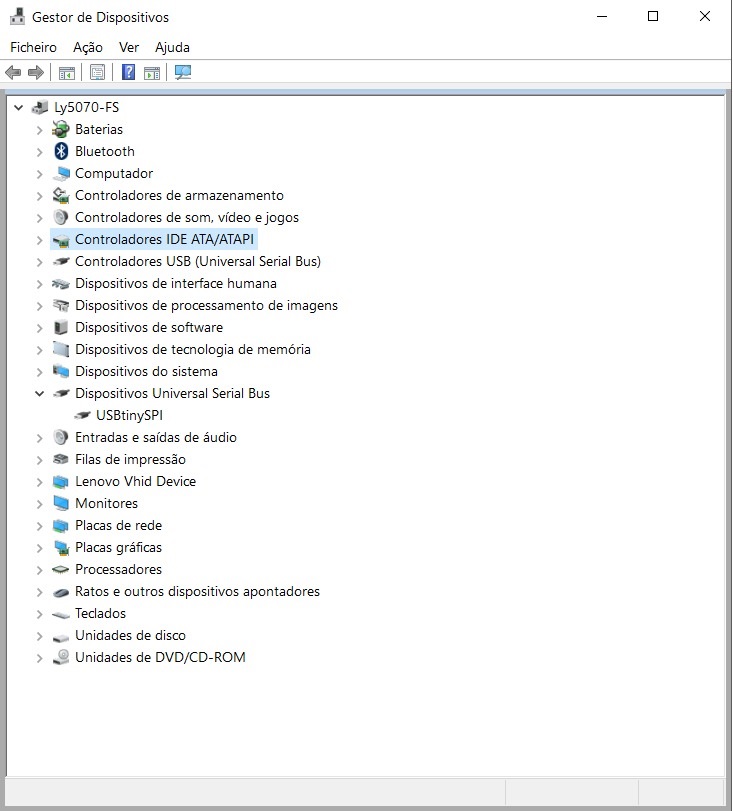This screenshot has width=733, height=811.
Task: Select Controladores de armazenamento label
Action: [x=179, y=195]
